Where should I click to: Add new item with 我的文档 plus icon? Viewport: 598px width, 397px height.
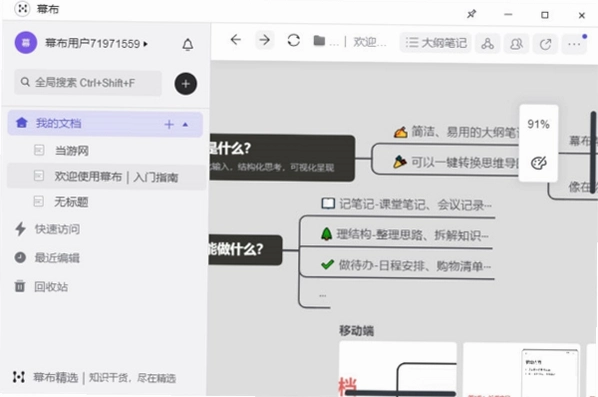(x=169, y=124)
